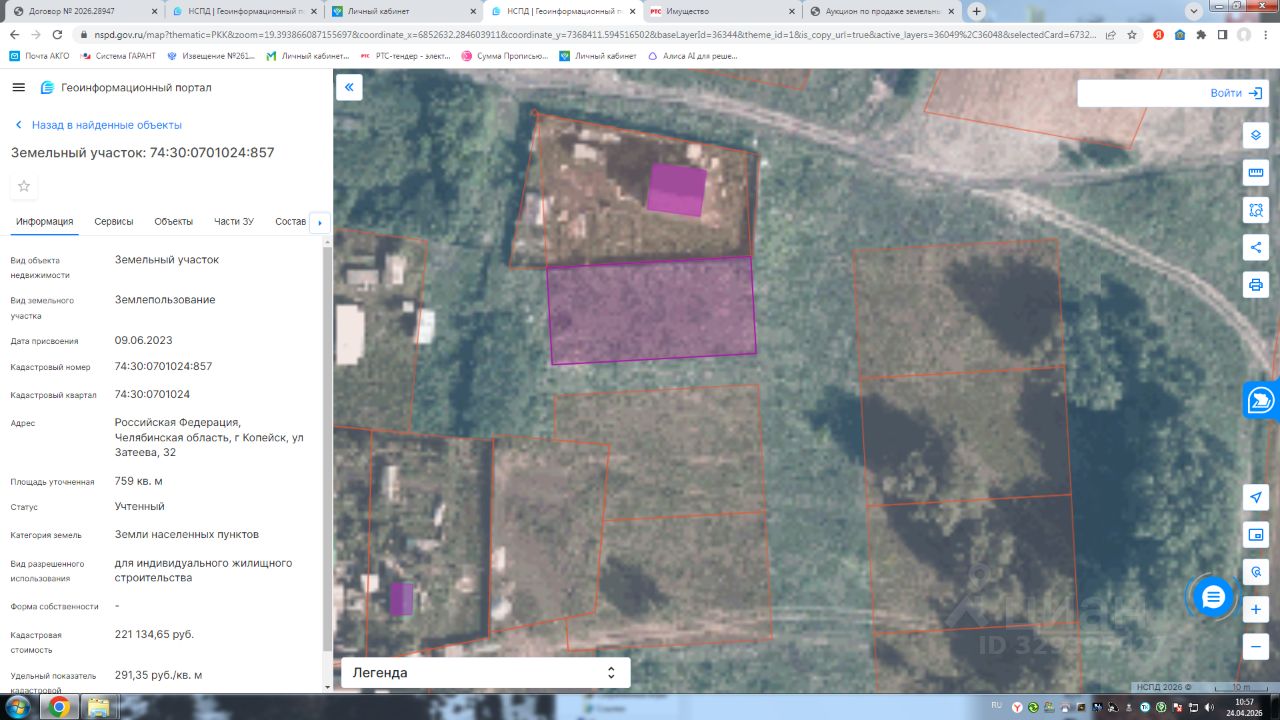Add the parcel to favorites with star icon
The width and height of the screenshot is (1280, 720).
24,186
